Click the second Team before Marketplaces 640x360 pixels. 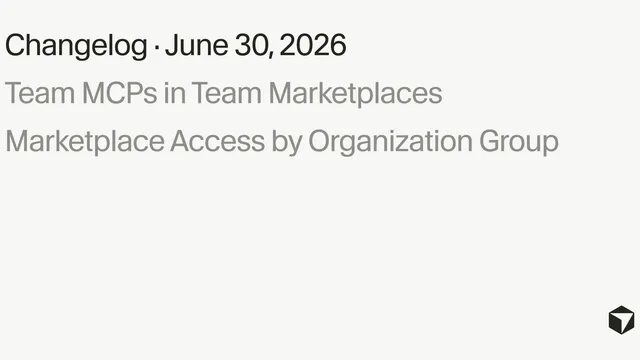(x=227, y=93)
